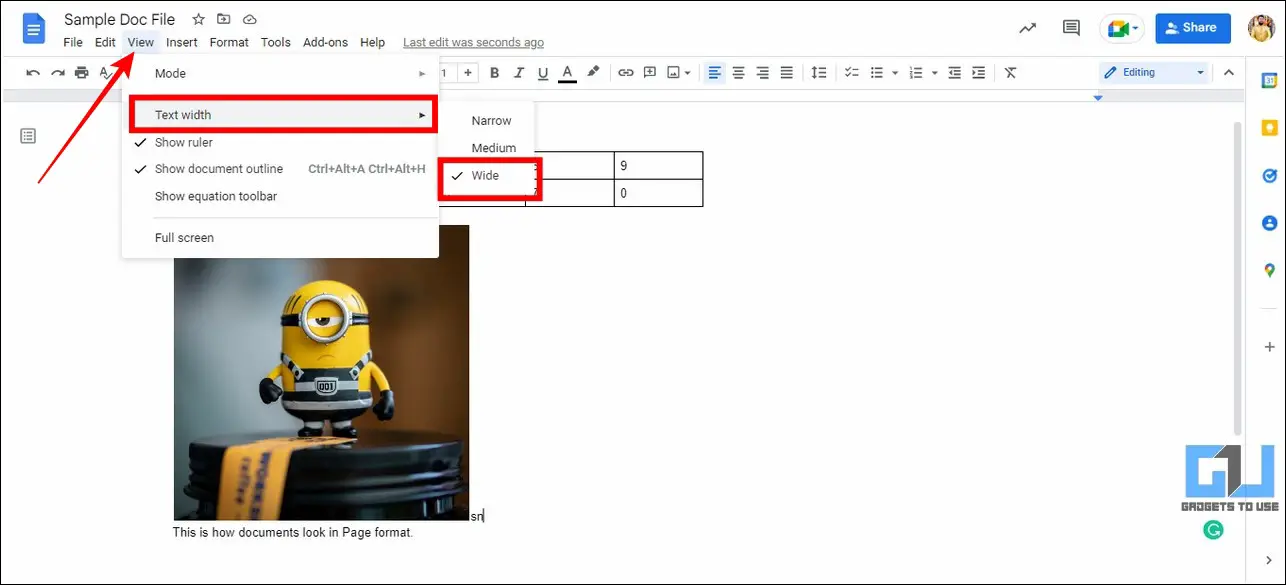Open the Format menu
1286x585 pixels.
click(229, 42)
